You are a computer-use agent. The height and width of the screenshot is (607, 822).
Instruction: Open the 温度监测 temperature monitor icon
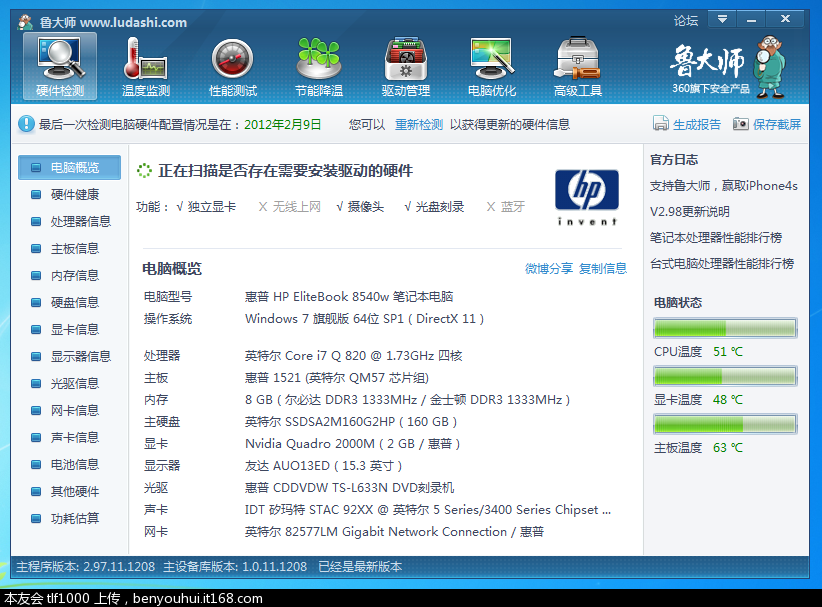coord(146,66)
